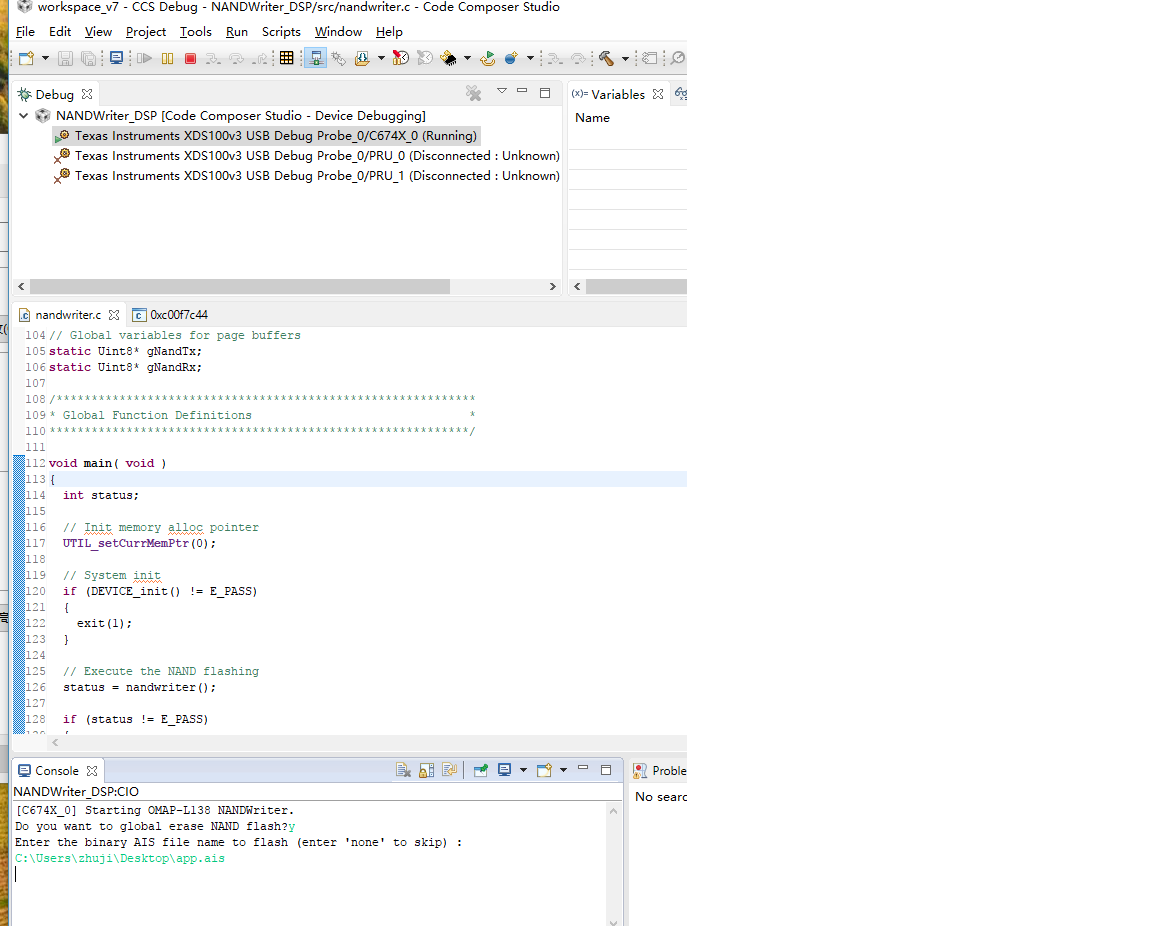Toggle the Scroll Lock console icon
This screenshot has width=1152, height=926.
[x=426, y=770]
